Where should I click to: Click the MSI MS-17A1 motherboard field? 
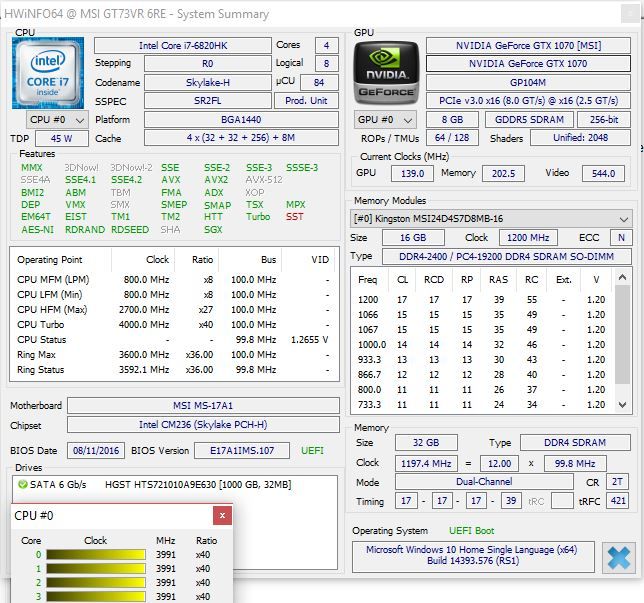(203, 405)
